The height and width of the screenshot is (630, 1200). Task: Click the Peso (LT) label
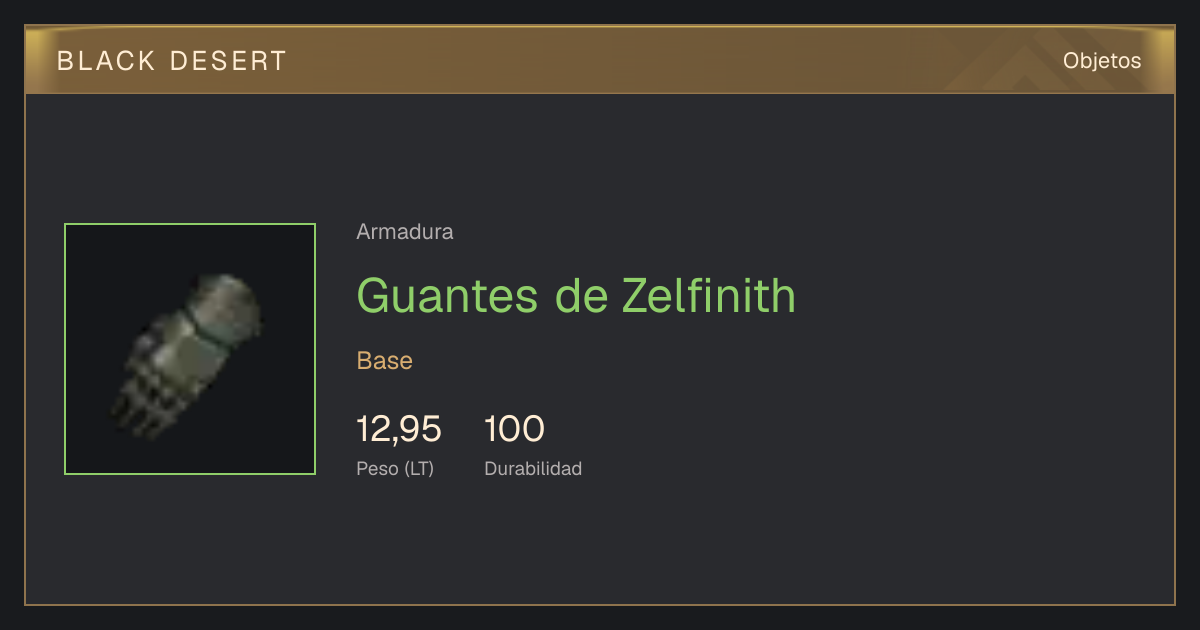pyautogui.click(x=395, y=468)
